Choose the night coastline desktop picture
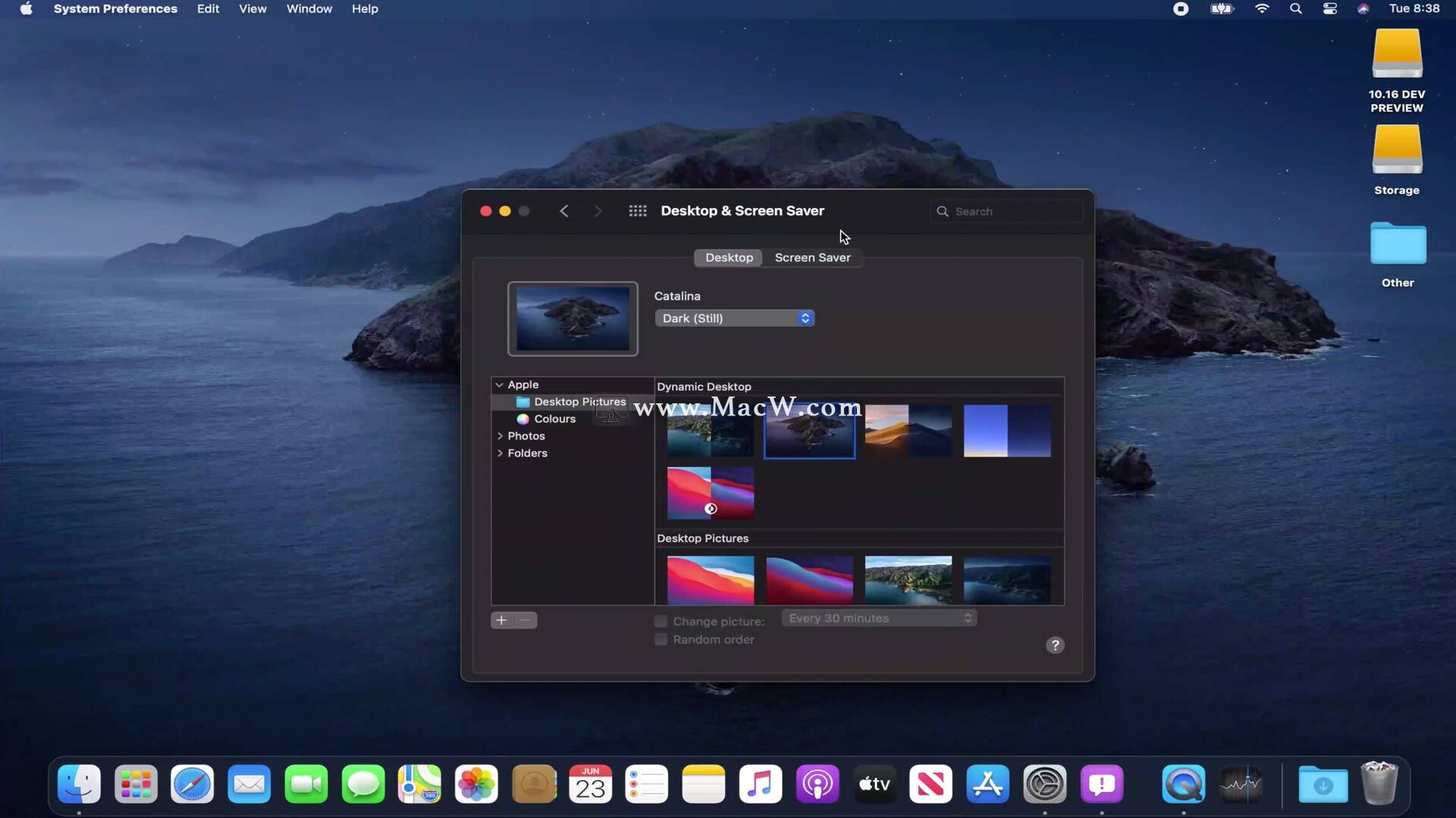Image resolution: width=1456 pixels, height=818 pixels. (x=1007, y=580)
